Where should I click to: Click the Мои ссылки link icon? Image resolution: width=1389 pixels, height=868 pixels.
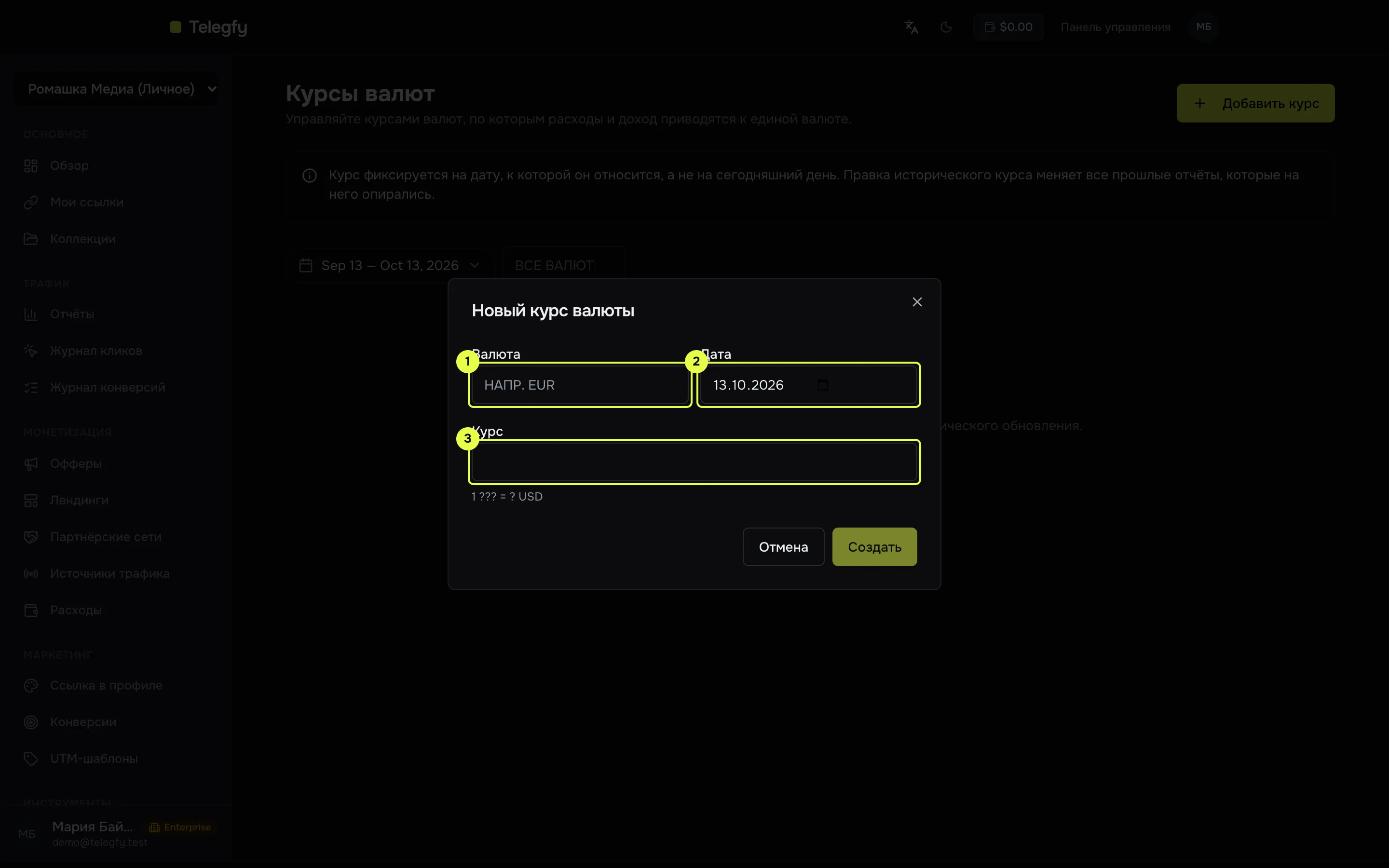pyautogui.click(x=31, y=203)
